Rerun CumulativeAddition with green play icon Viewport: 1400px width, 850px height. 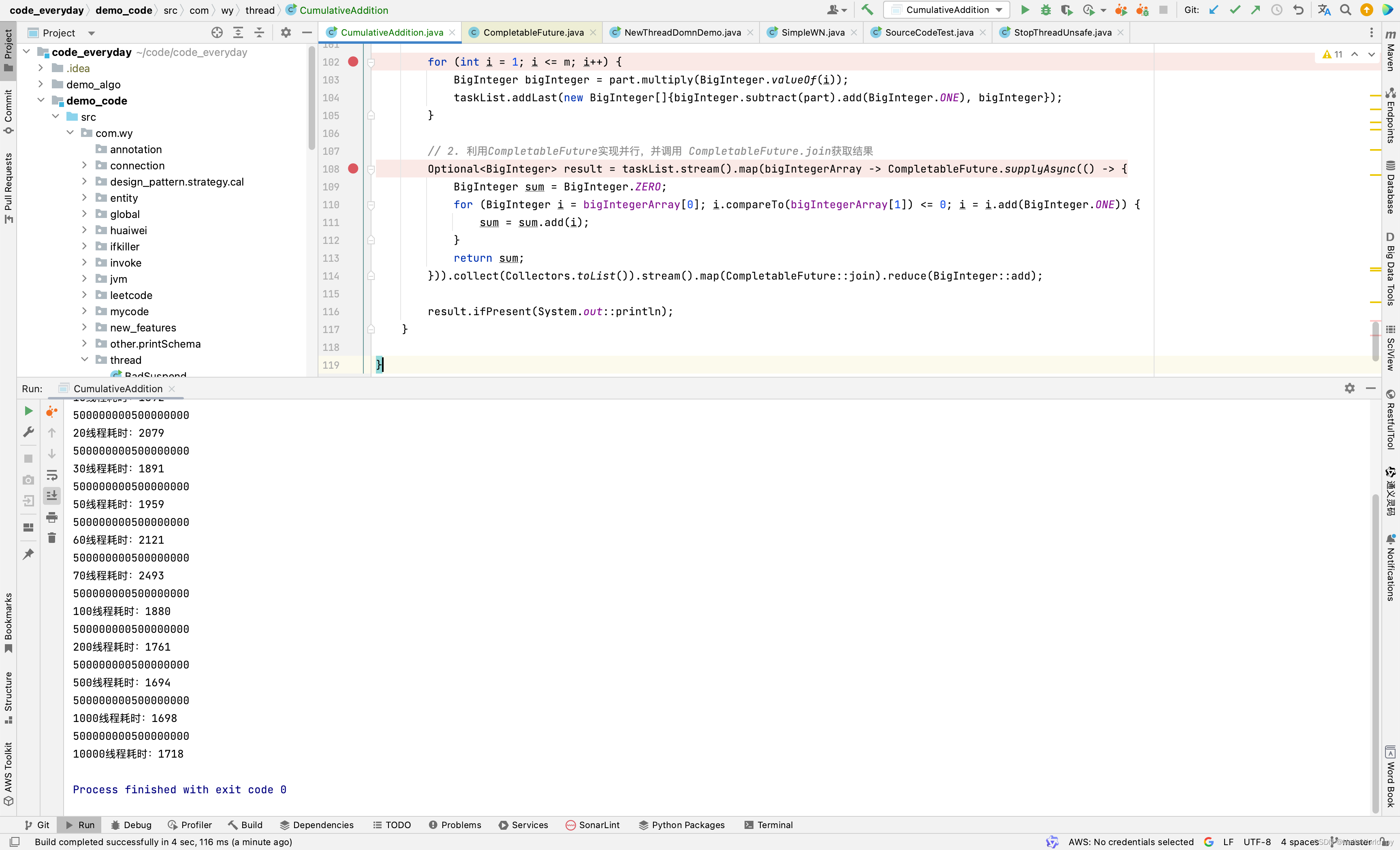[28, 411]
